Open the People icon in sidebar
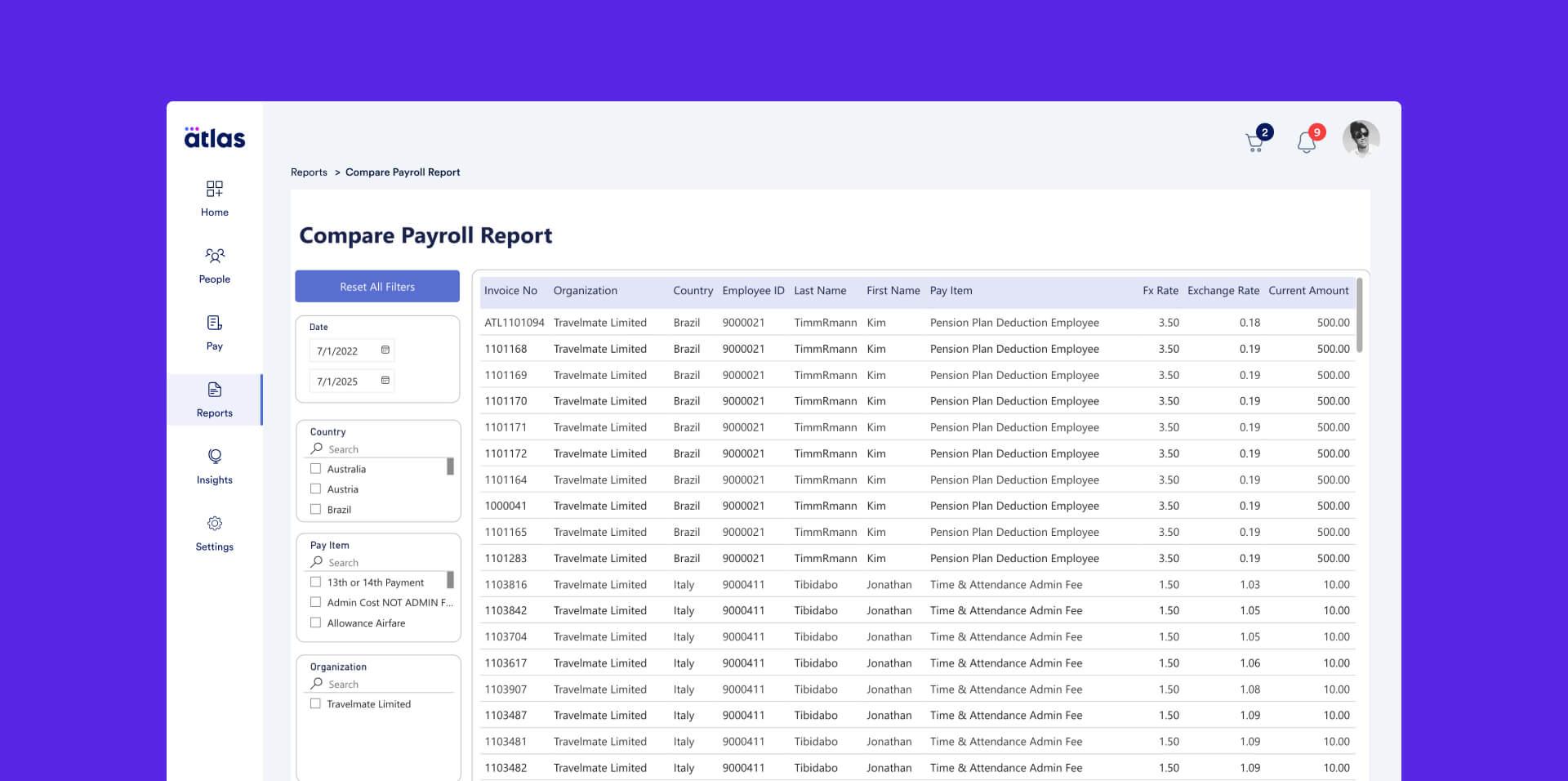The width and height of the screenshot is (1568, 781). pos(215,256)
